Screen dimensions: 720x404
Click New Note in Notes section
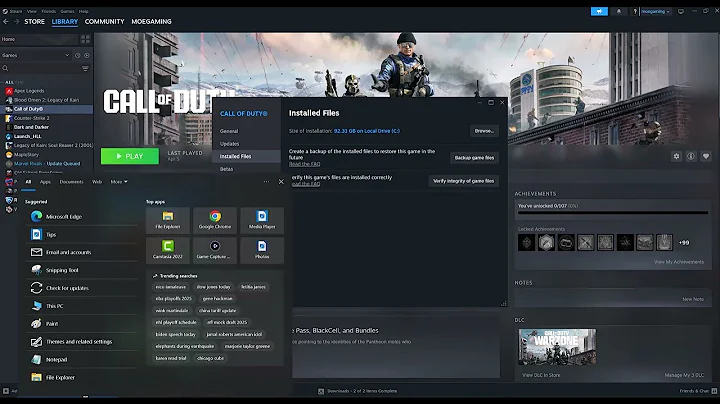pyautogui.click(x=693, y=299)
